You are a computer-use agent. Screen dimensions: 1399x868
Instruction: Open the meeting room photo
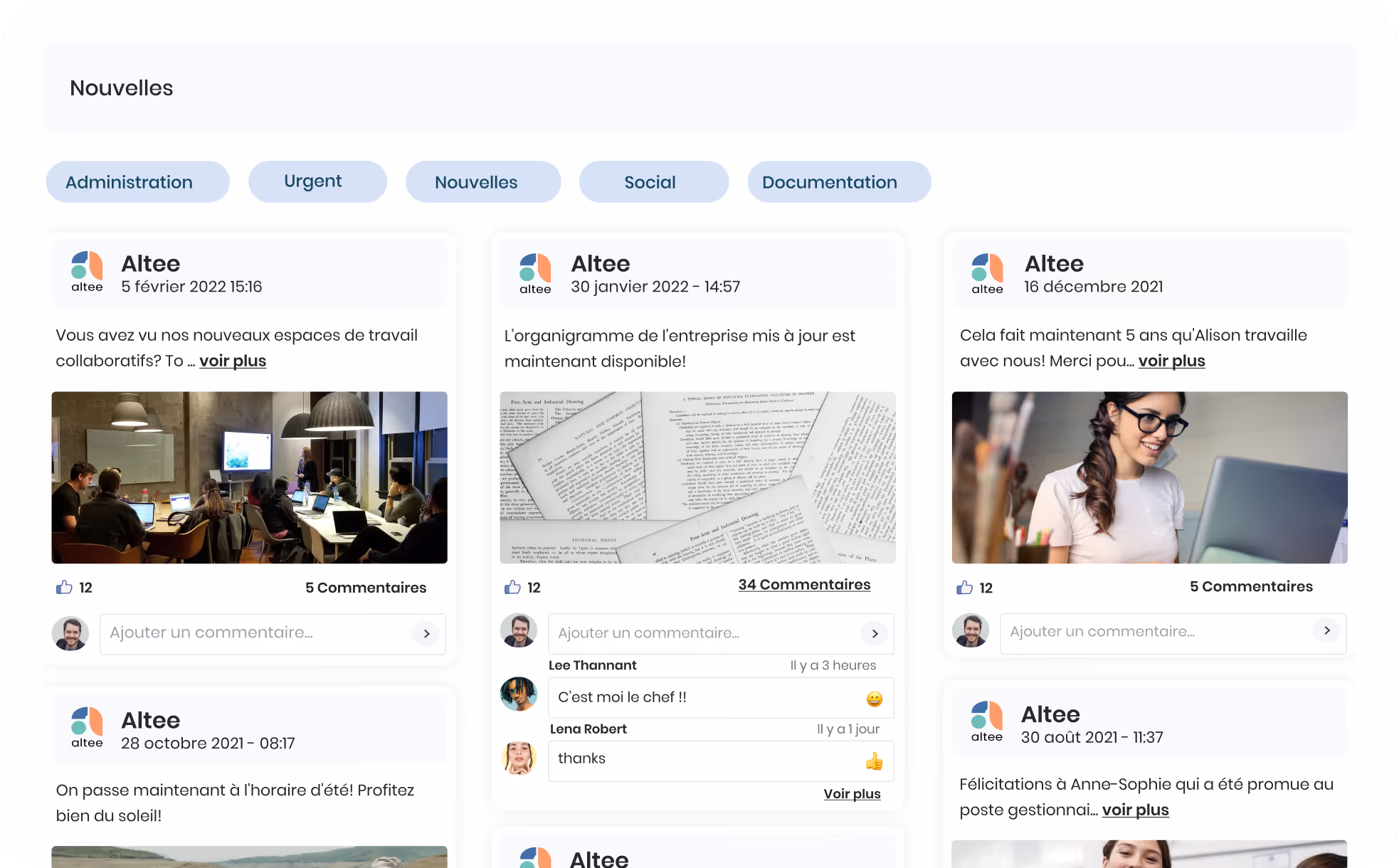(249, 477)
